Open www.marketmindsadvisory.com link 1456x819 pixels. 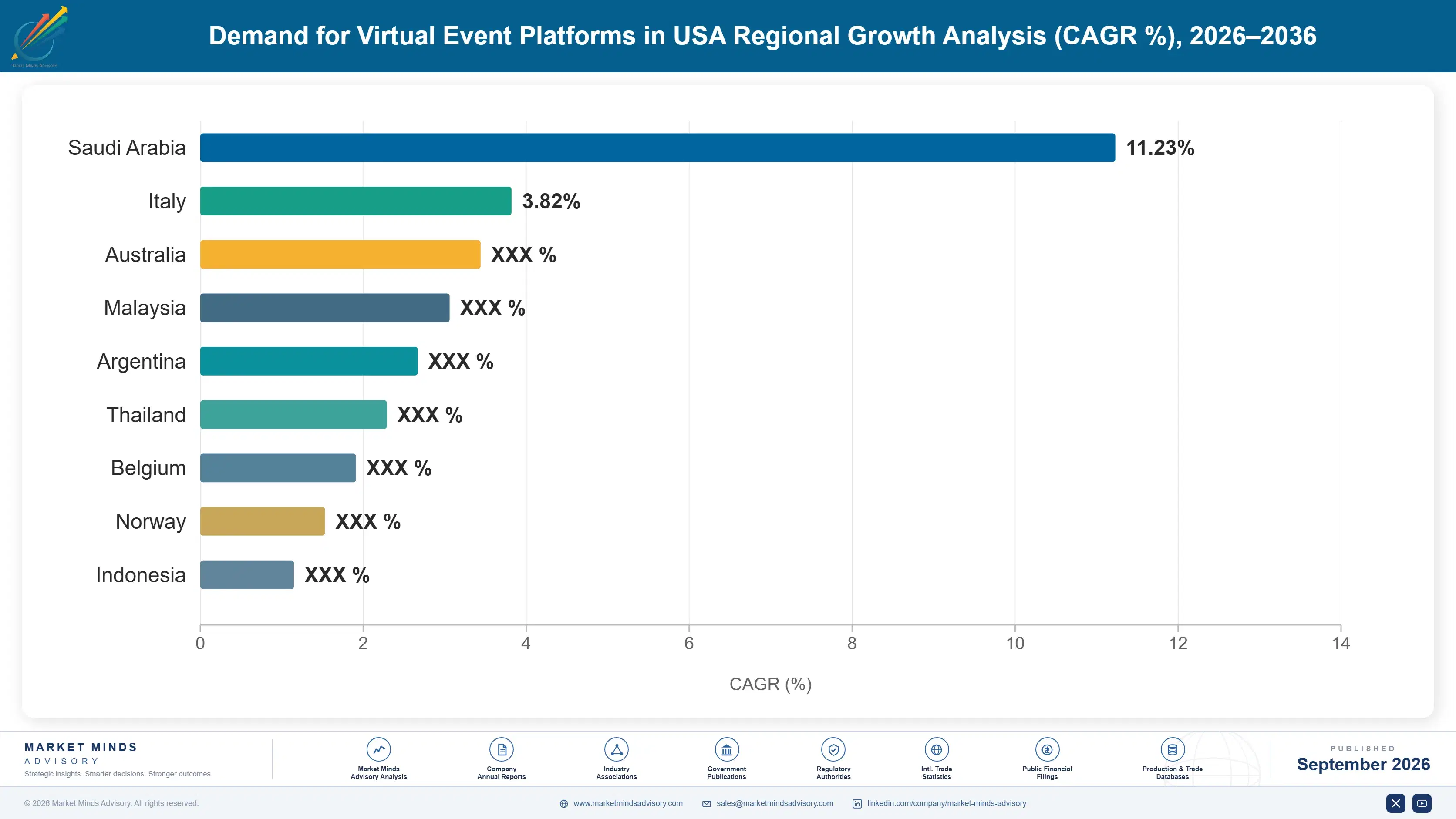coord(628,803)
